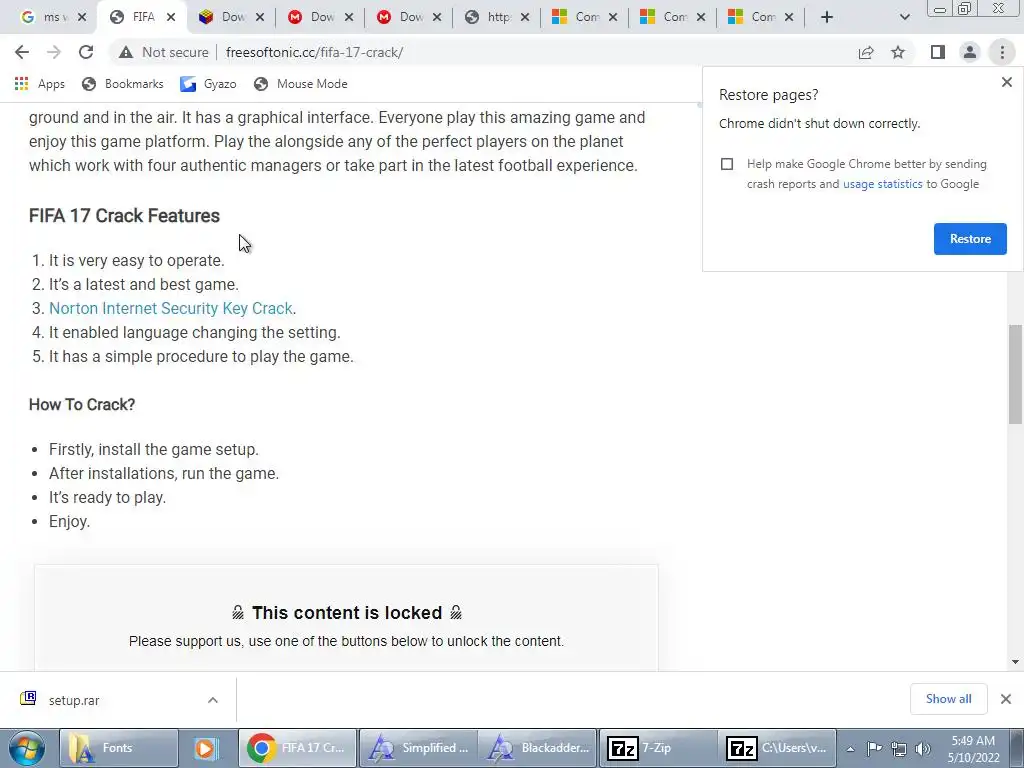Go back to the previous page
Image resolution: width=1024 pixels, height=768 pixels.
pyautogui.click(x=22, y=52)
